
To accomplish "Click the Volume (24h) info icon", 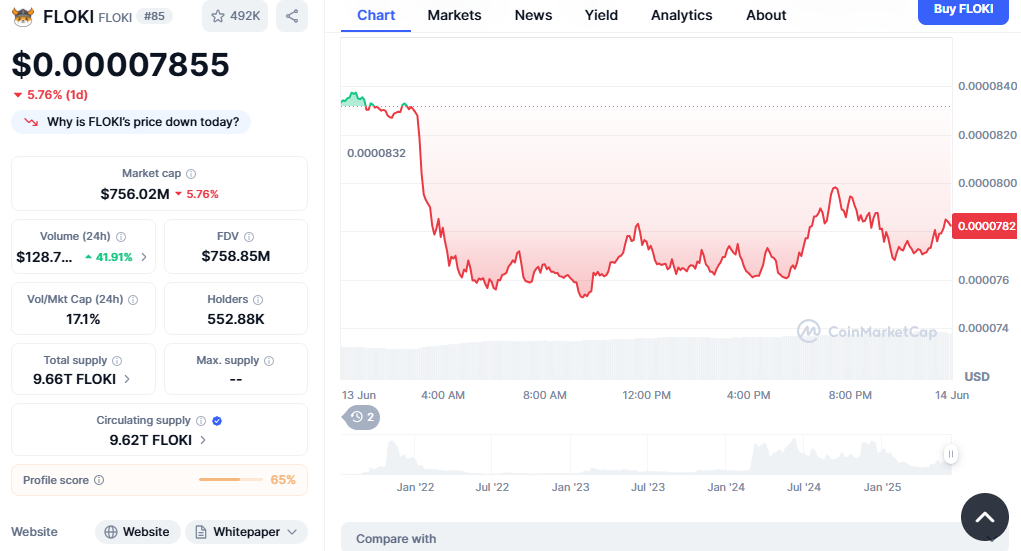I will pos(121,237).
